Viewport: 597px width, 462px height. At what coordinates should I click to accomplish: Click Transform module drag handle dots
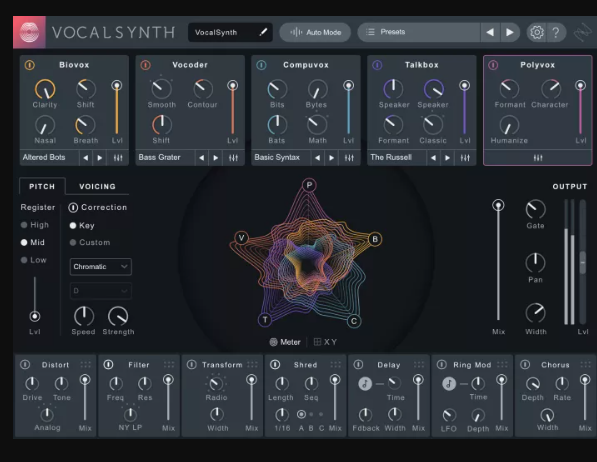click(252, 364)
